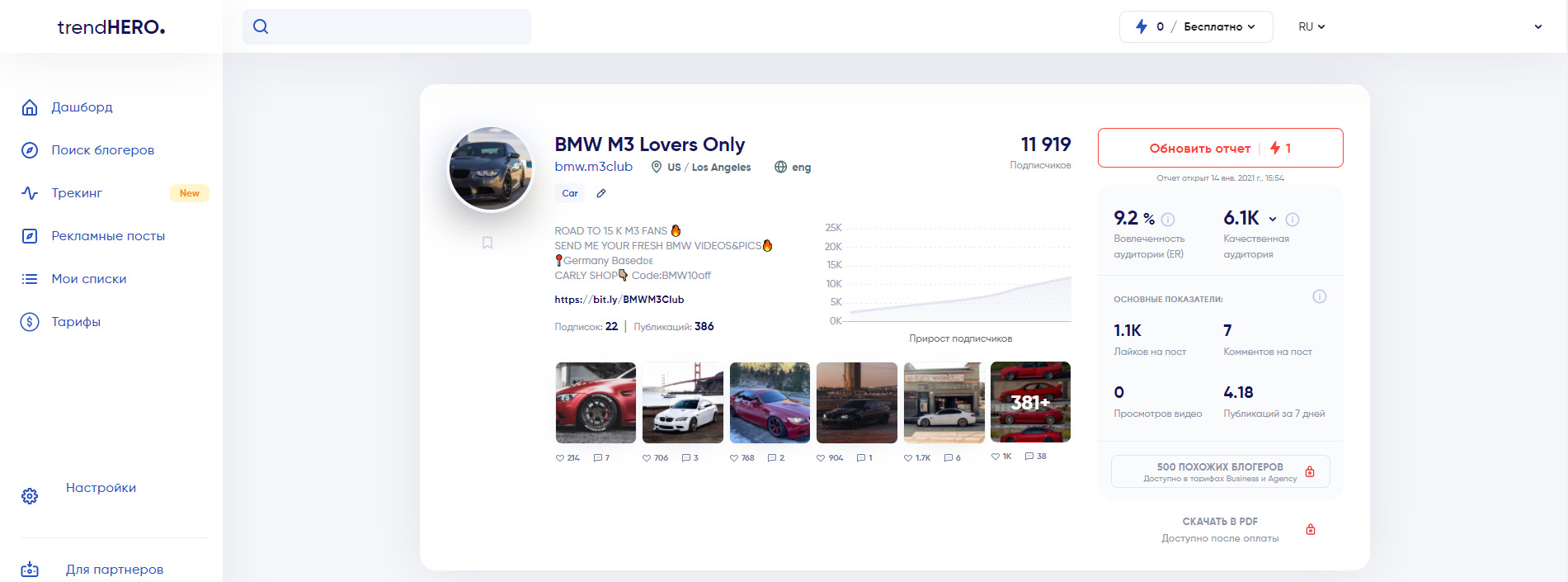The image size is (1568, 582).
Task: Click the globe icon next to eng
Action: [x=780, y=167]
